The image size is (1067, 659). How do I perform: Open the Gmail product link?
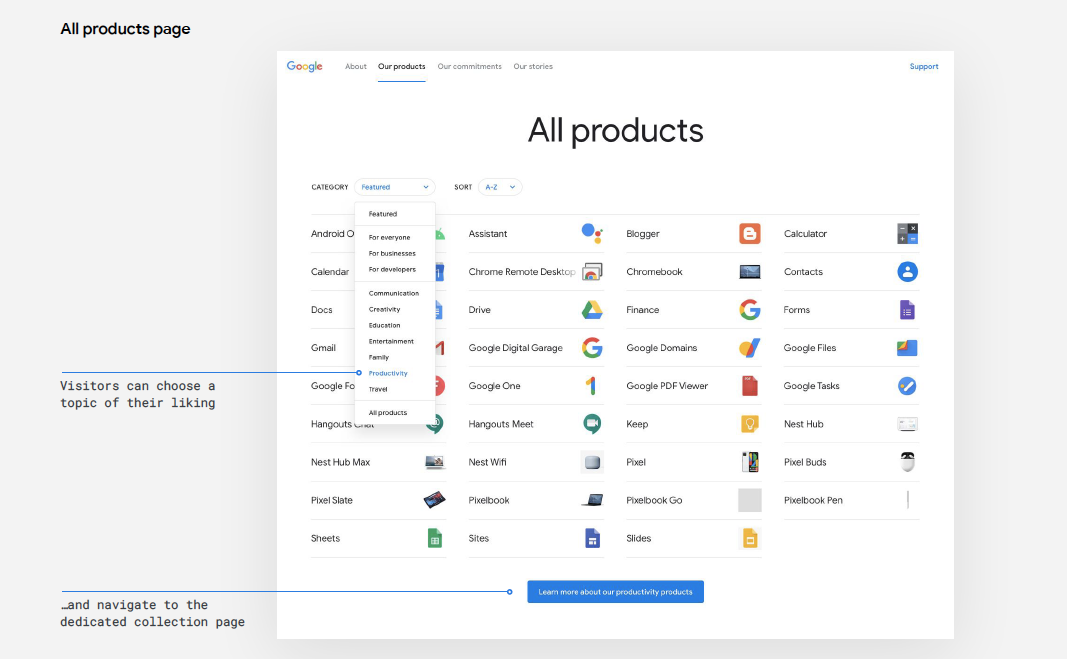click(x=323, y=348)
